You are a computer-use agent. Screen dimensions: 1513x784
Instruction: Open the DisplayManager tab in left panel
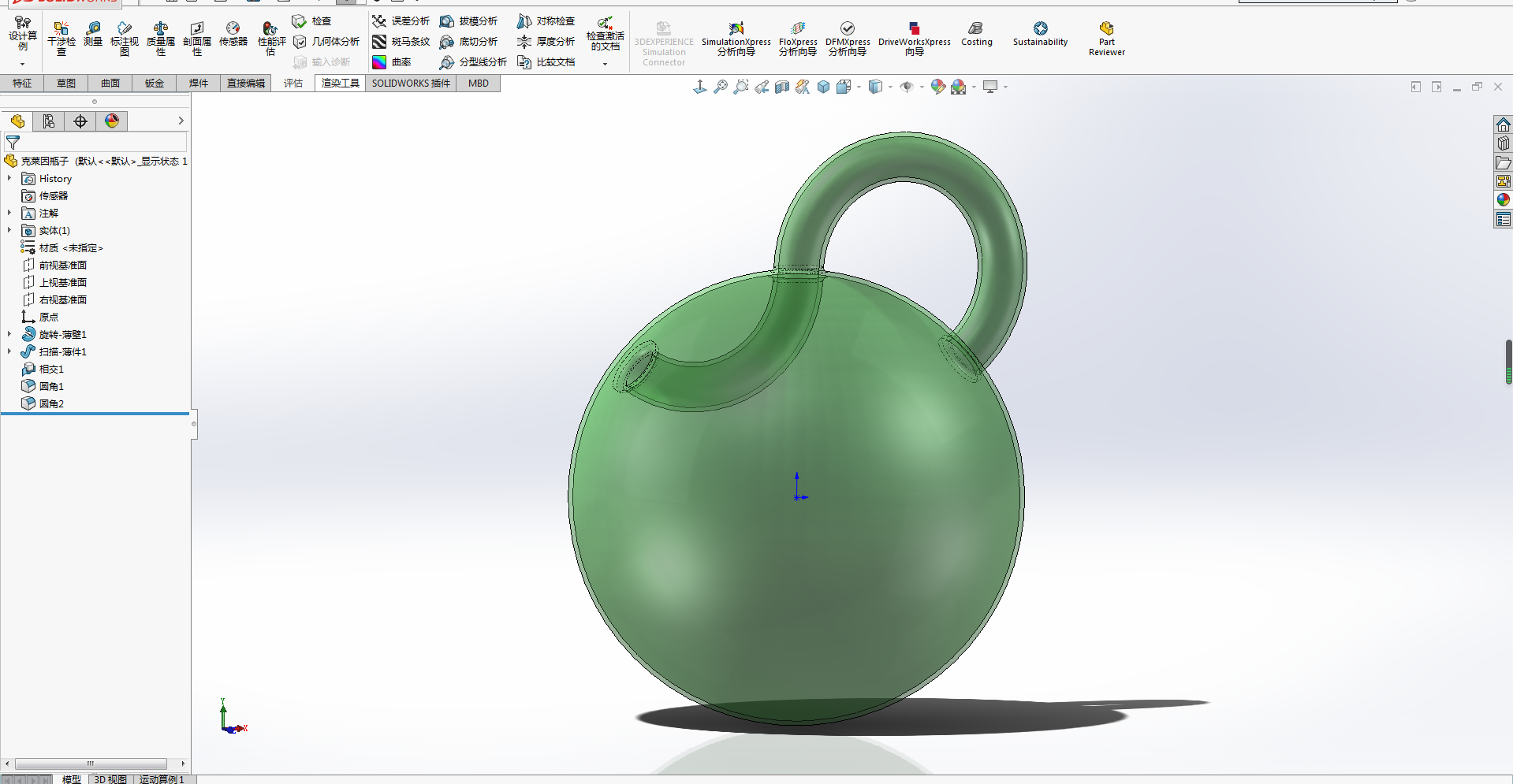click(x=112, y=121)
